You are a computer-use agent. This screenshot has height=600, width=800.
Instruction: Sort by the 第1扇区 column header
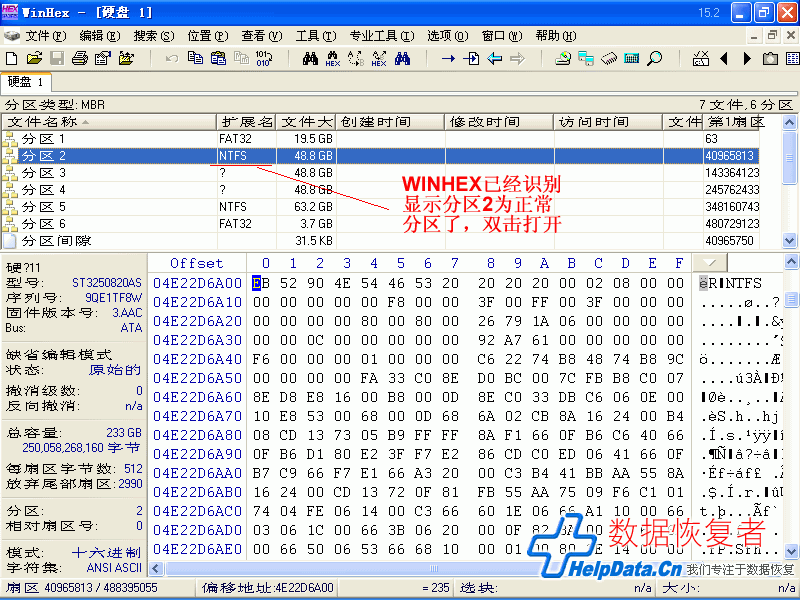coord(732,122)
